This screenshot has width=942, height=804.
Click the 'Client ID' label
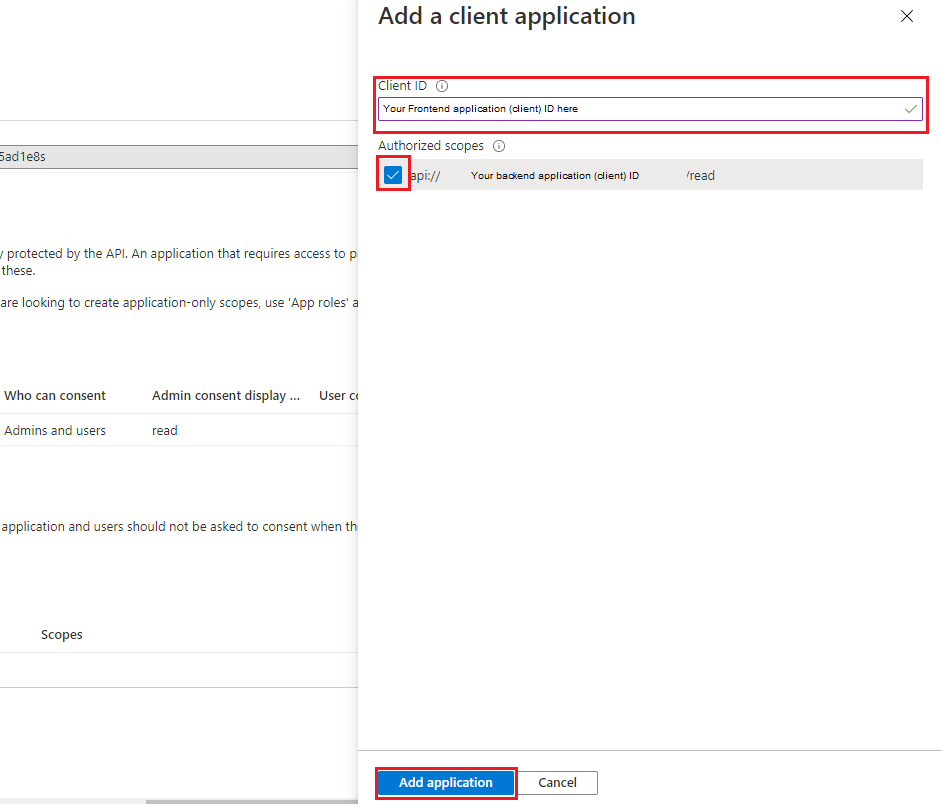(403, 85)
